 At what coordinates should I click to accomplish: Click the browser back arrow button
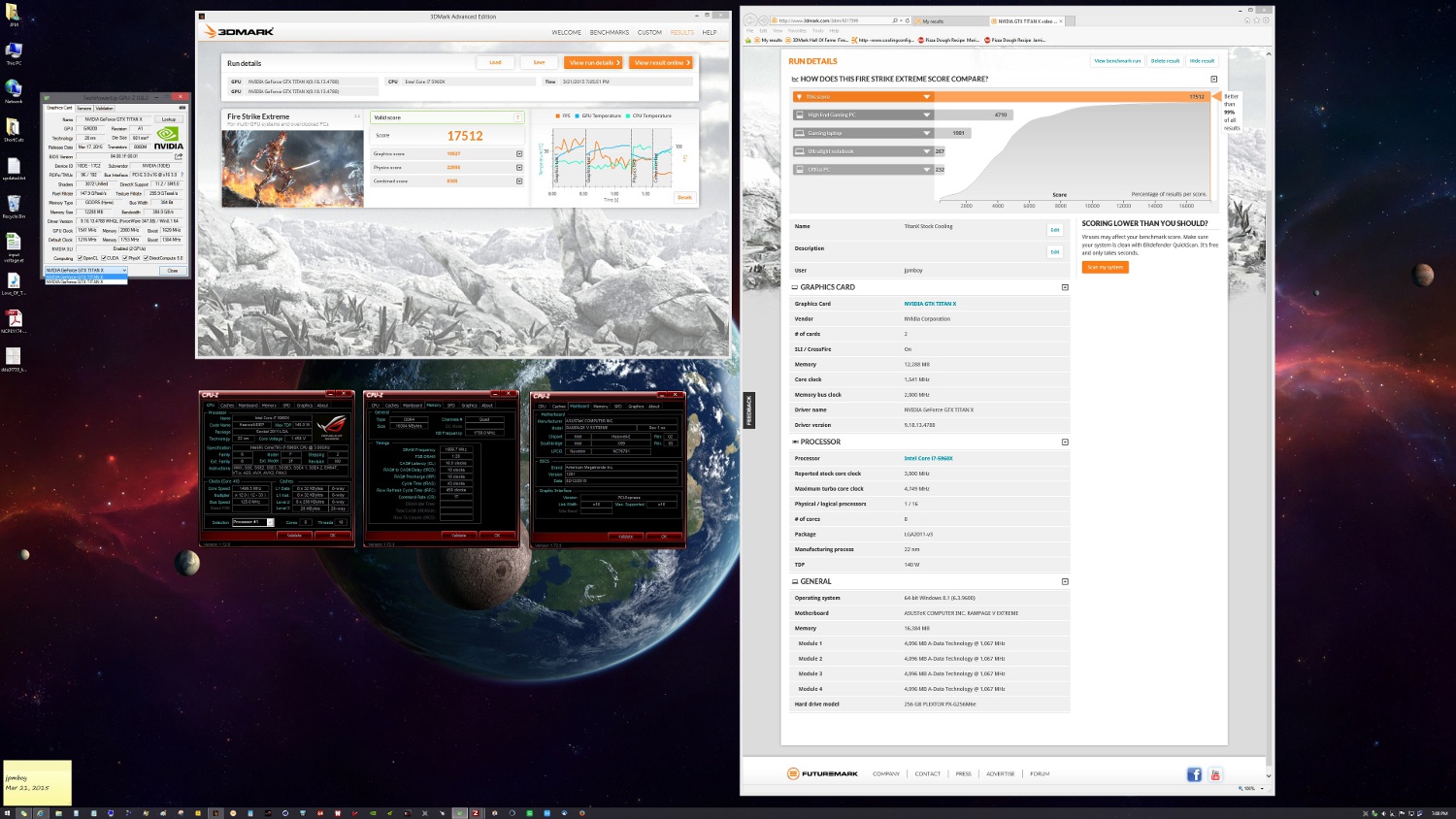click(x=751, y=20)
